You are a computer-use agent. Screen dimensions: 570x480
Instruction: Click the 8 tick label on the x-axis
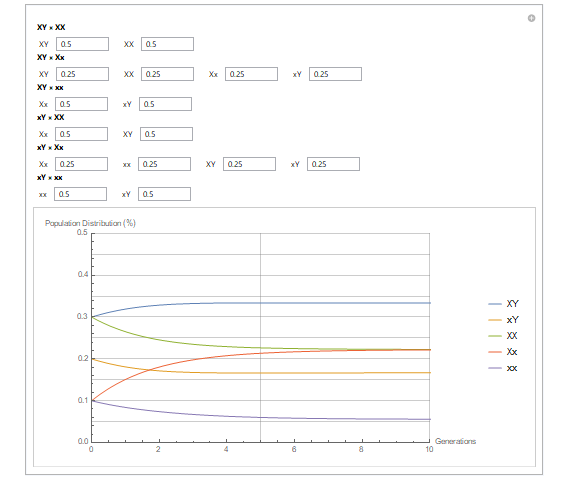pyautogui.click(x=361, y=449)
